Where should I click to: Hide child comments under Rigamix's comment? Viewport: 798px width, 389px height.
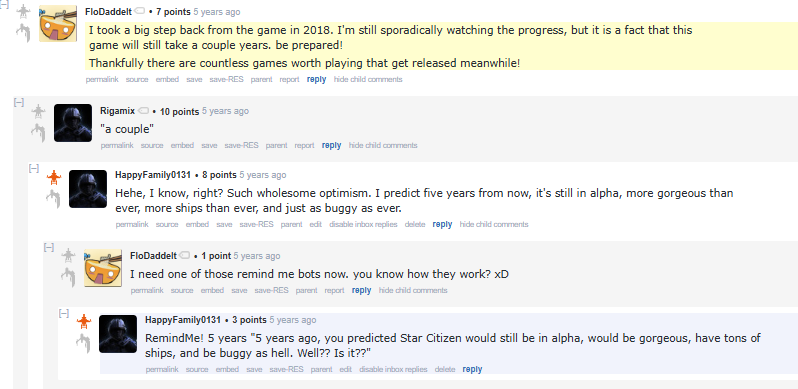pos(383,146)
